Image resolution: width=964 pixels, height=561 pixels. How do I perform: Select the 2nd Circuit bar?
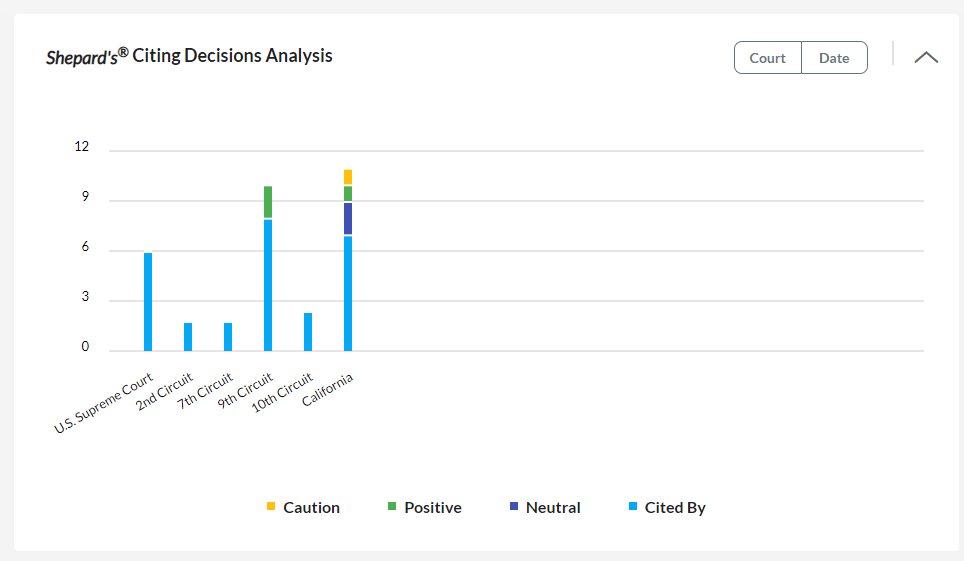pos(188,337)
